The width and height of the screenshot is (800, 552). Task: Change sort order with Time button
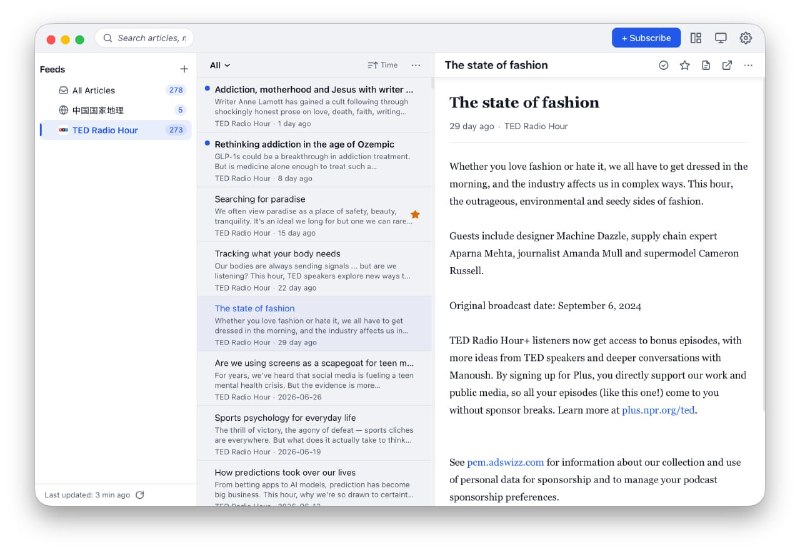pos(383,65)
